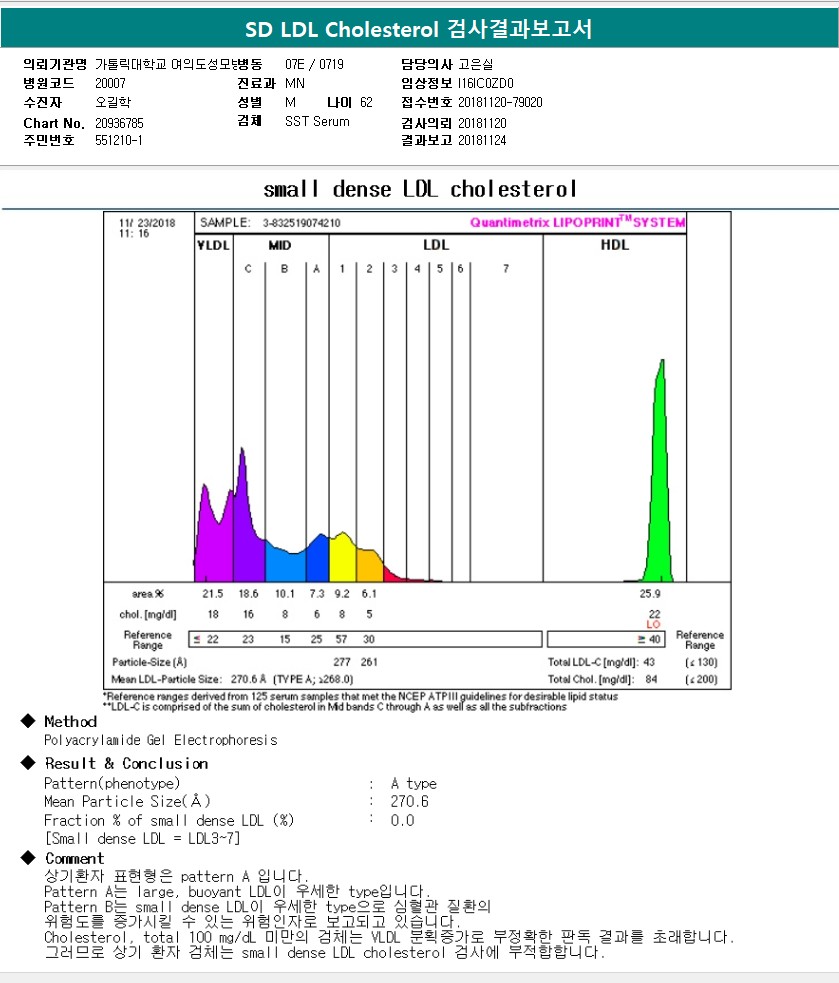Select test request date 20181120
Viewport: 839px width, 983px height.
click(x=482, y=124)
